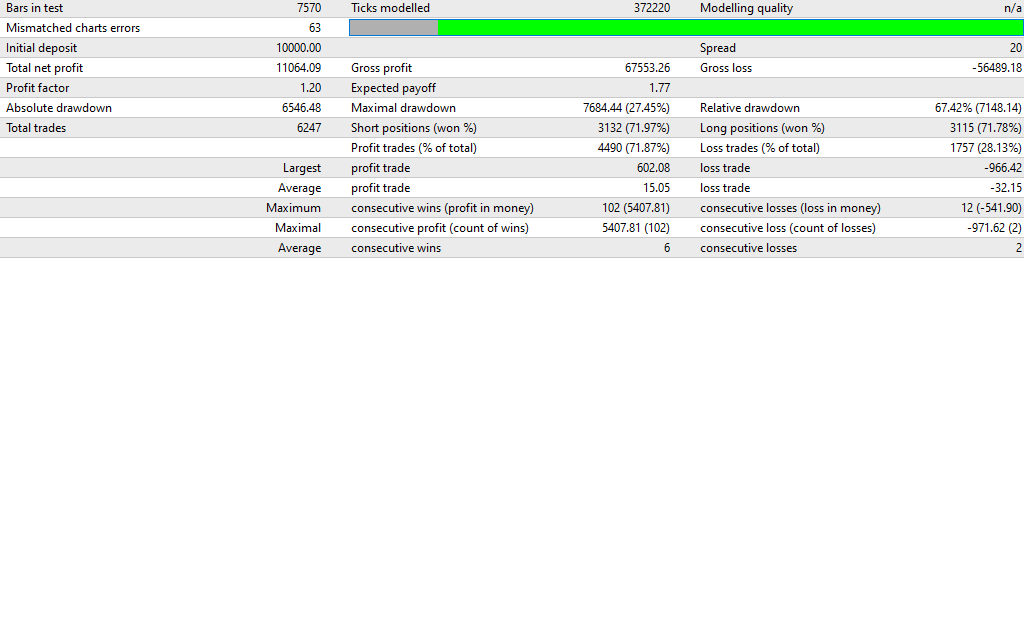The height and width of the screenshot is (640, 1024).
Task: Select the Largest loss trade value -966.42
Action: [x=1003, y=168]
